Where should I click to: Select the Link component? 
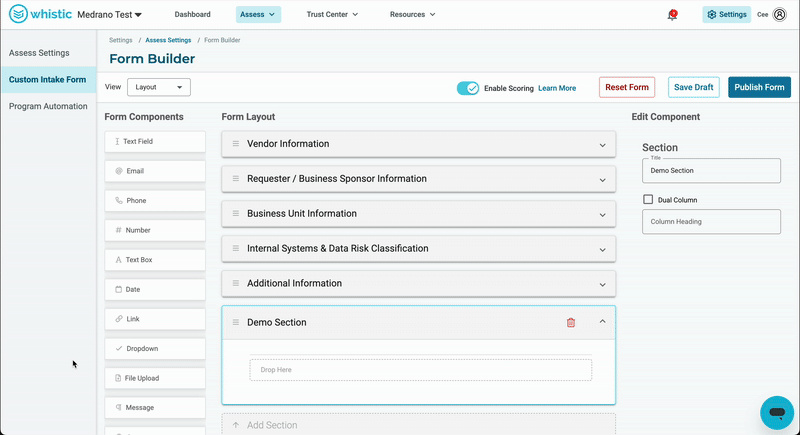click(x=155, y=319)
